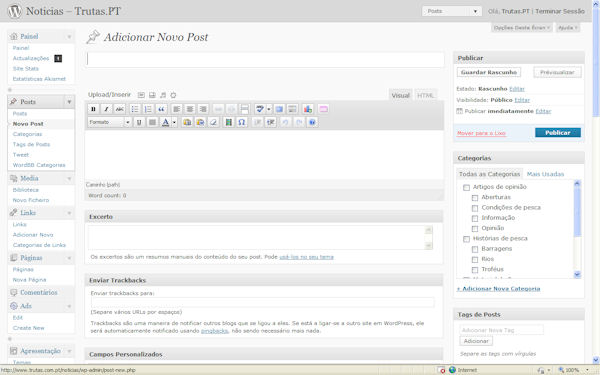Add video via Upload/Inserir icon
This screenshot has height=375, width=600.
(152, 95)
